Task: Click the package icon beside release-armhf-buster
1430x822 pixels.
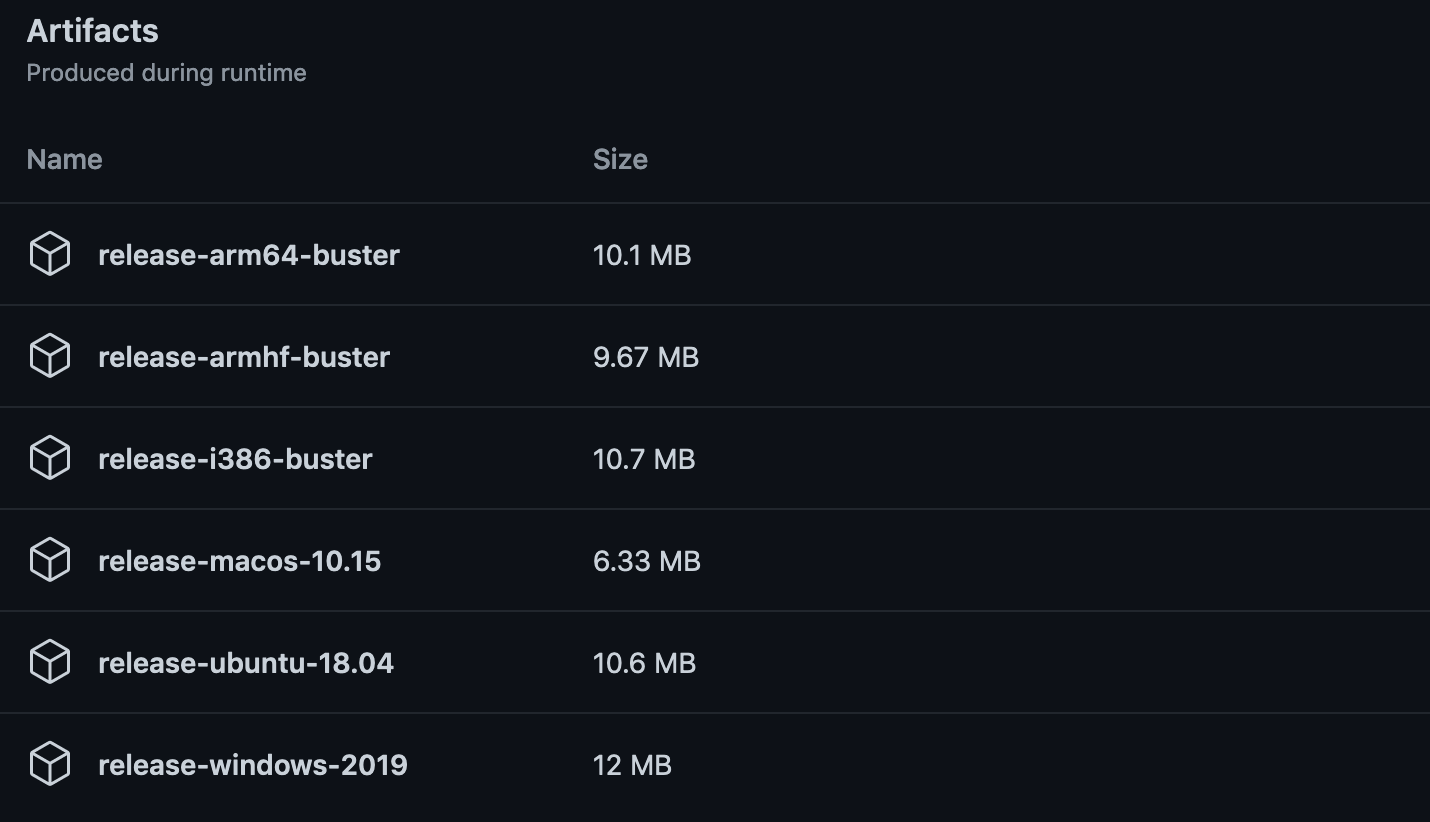Action: (49, 357)
